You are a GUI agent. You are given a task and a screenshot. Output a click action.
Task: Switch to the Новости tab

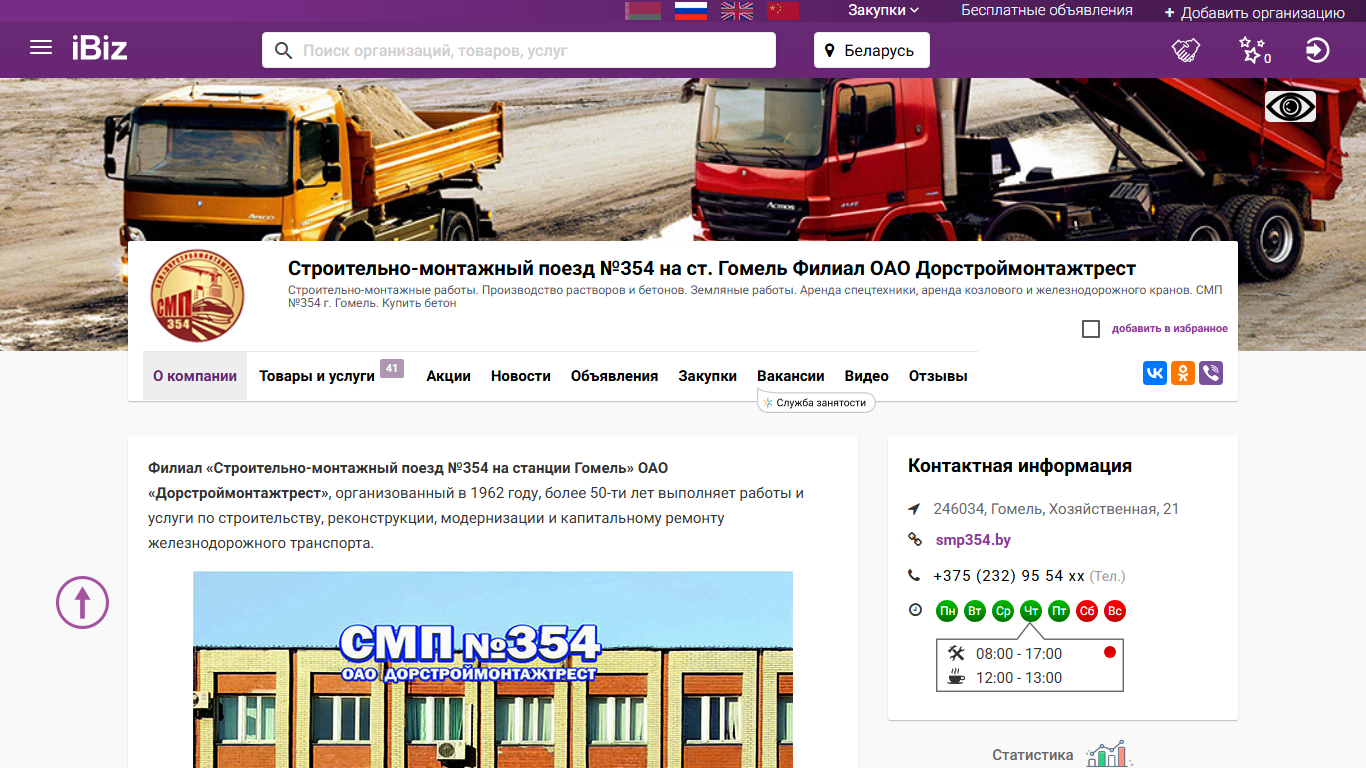tap(521, 376)
